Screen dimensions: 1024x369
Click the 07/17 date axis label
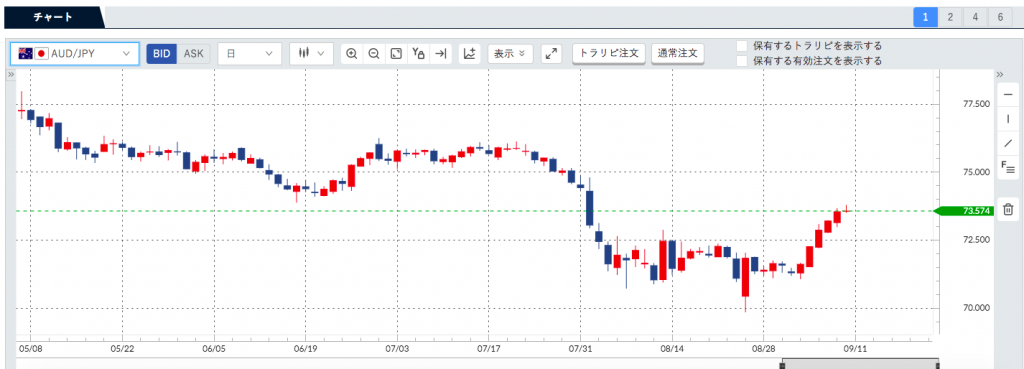pyautogui.click(x=488, y=349)
